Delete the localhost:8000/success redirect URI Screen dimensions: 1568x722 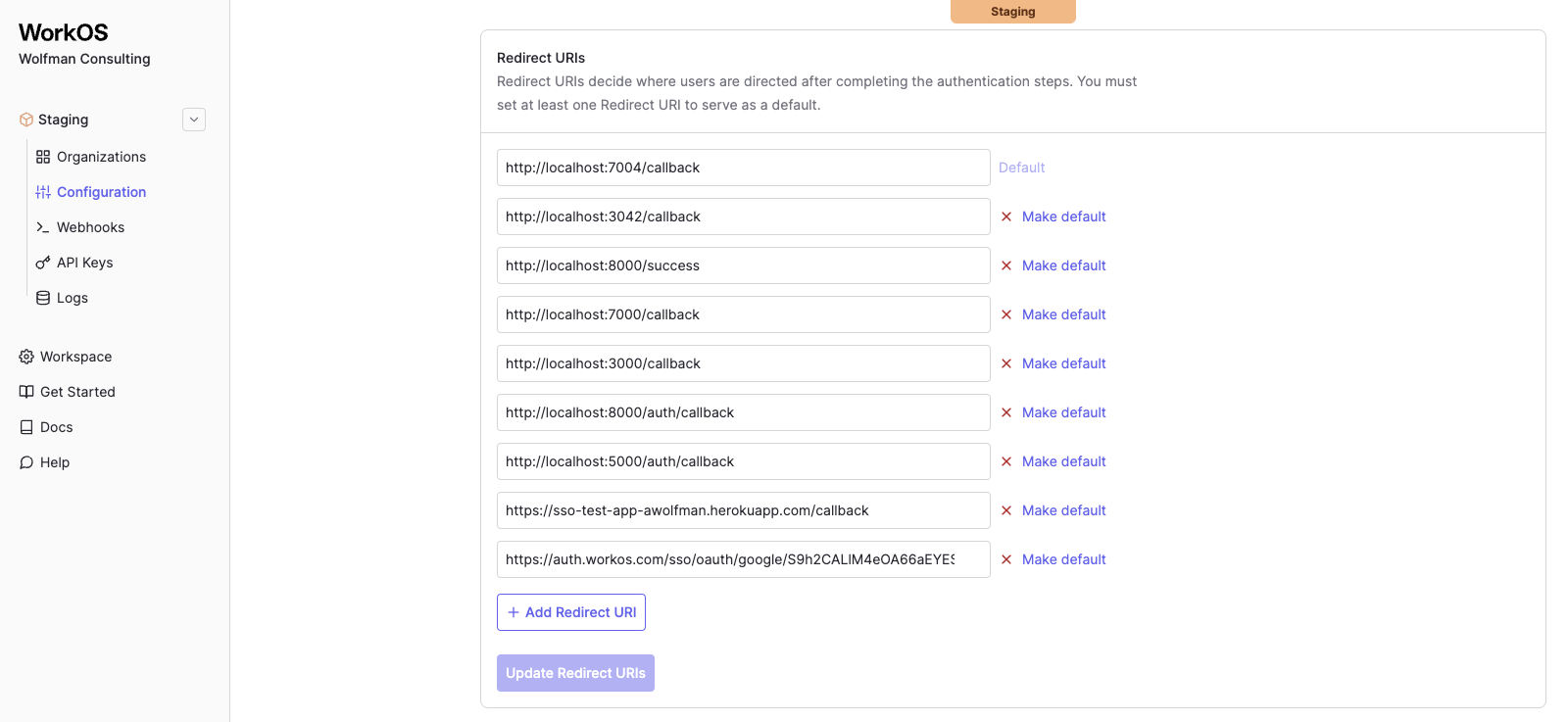[1006, 265]
